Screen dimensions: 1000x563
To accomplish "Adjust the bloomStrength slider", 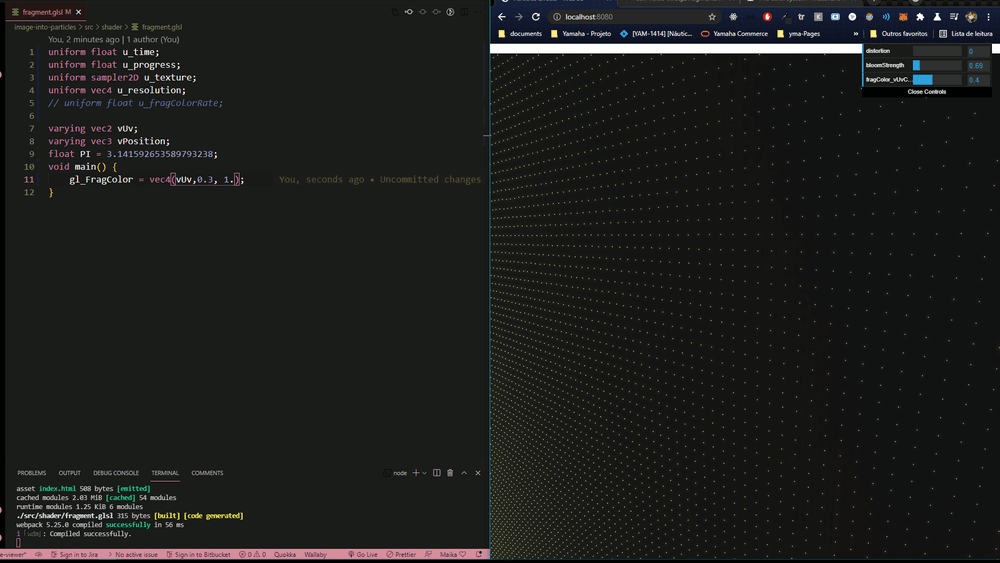I will (937, 65).
